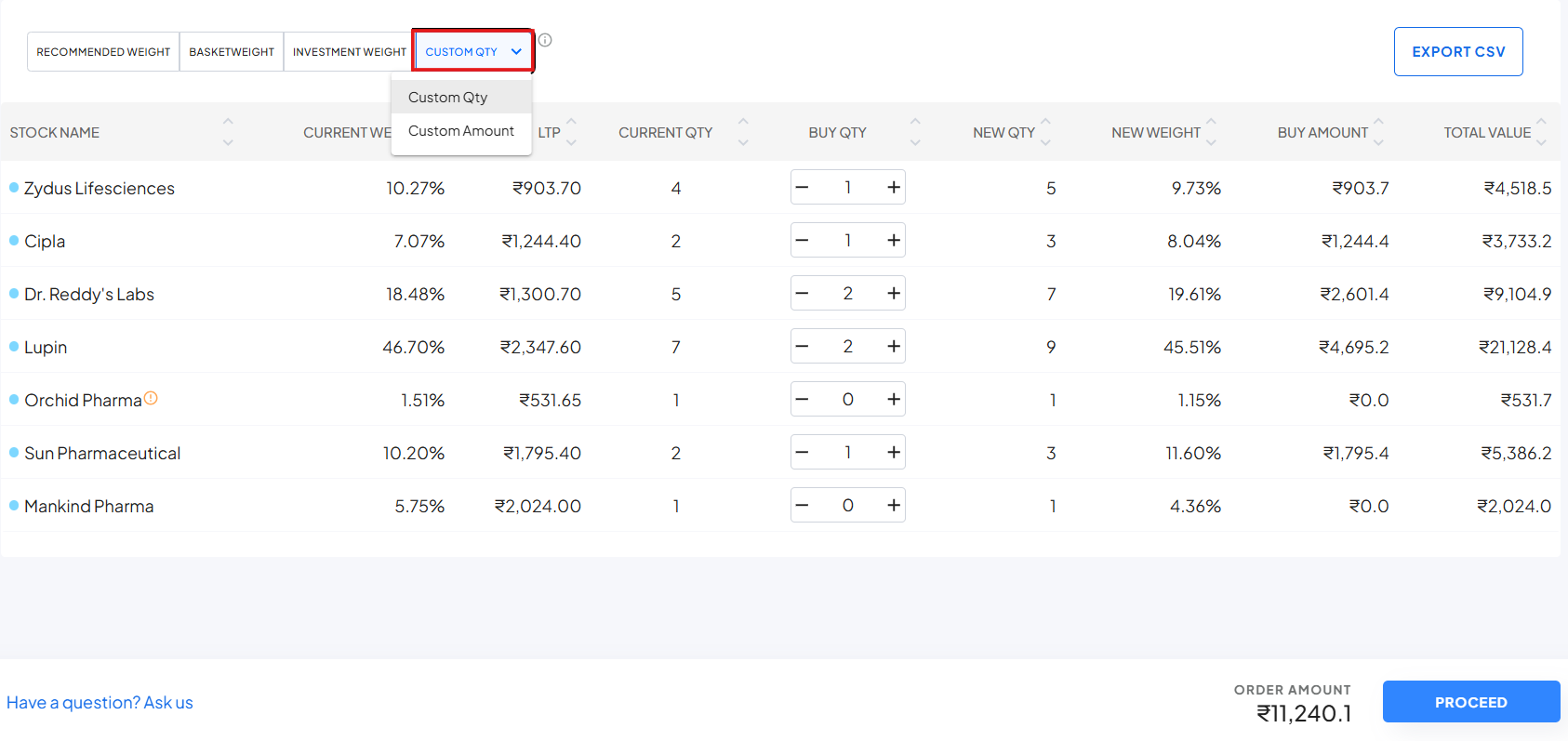This screenshot has width=1568, height=741.
Task: Decrease buy quantity for Sun Pharmaceutical
Action: (803, 452)
